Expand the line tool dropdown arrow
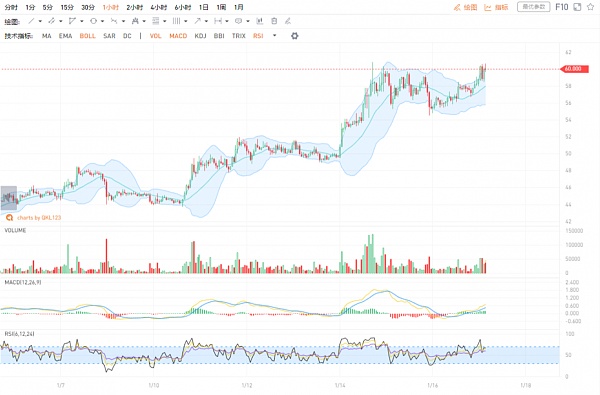Viewport: 600px width, 395px height. coord(40,21)
